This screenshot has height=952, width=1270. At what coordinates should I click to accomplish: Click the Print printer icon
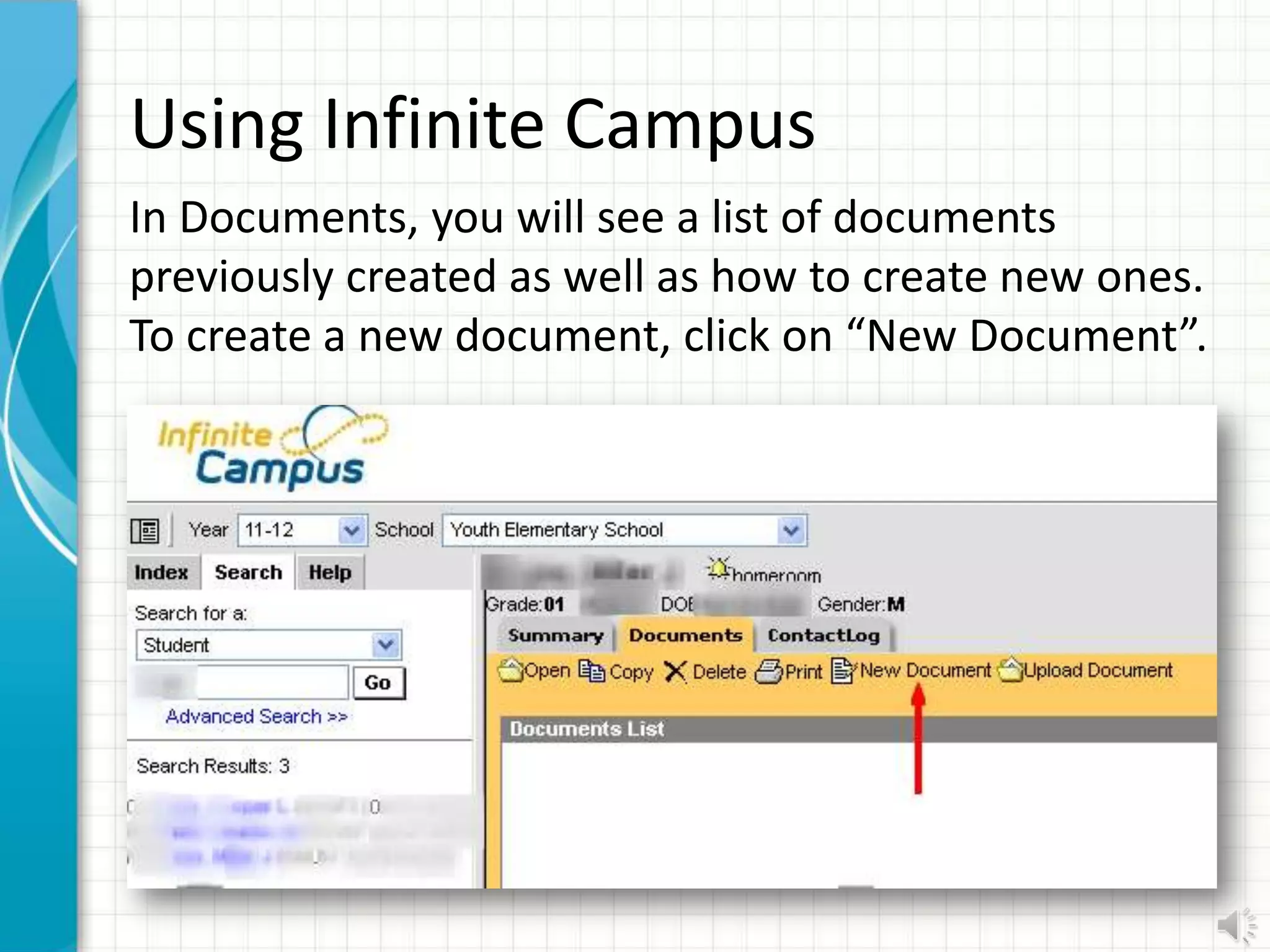pos(769,671)
